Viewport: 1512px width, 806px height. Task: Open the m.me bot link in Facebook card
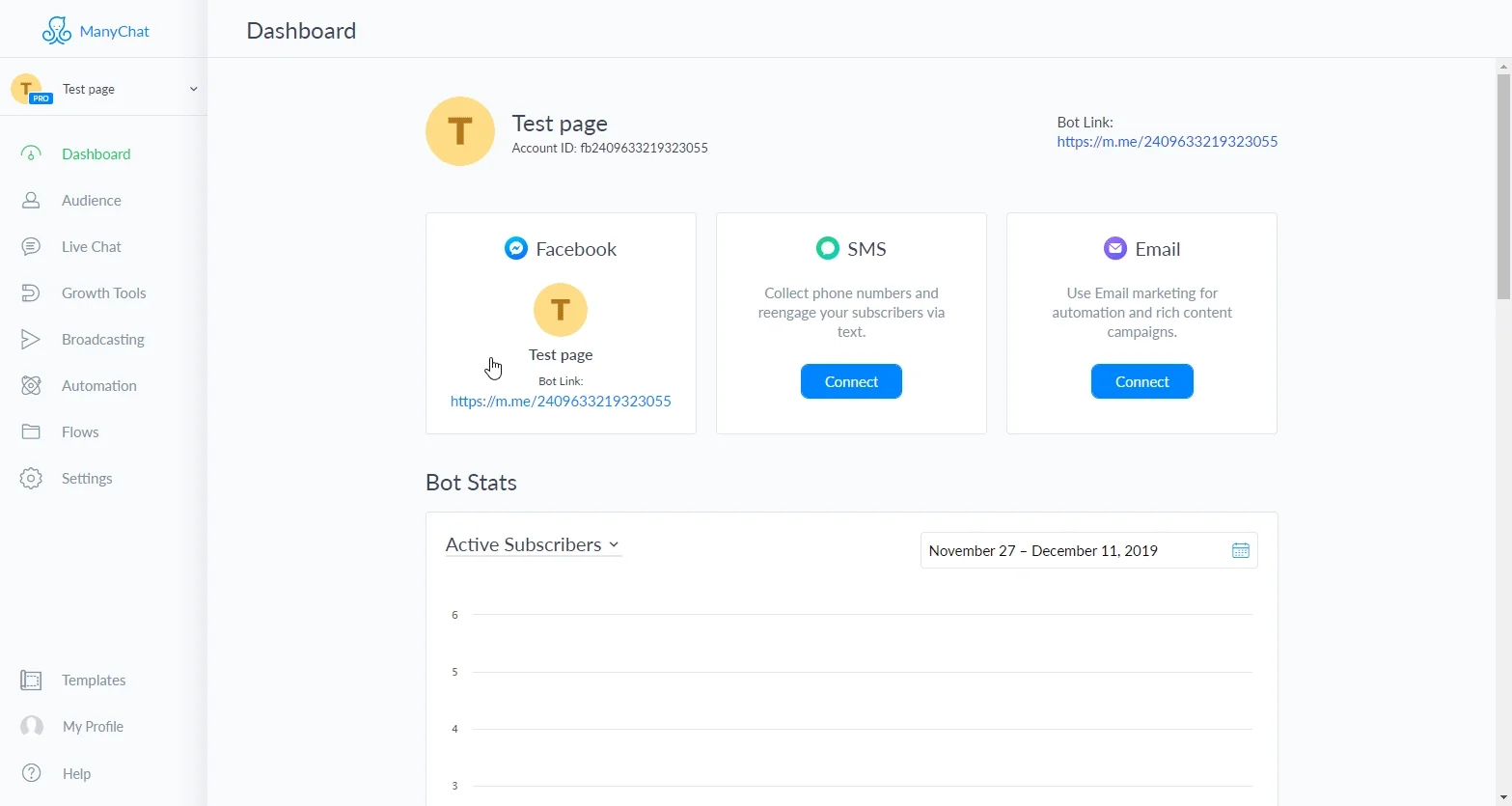(x=561, y=401)
